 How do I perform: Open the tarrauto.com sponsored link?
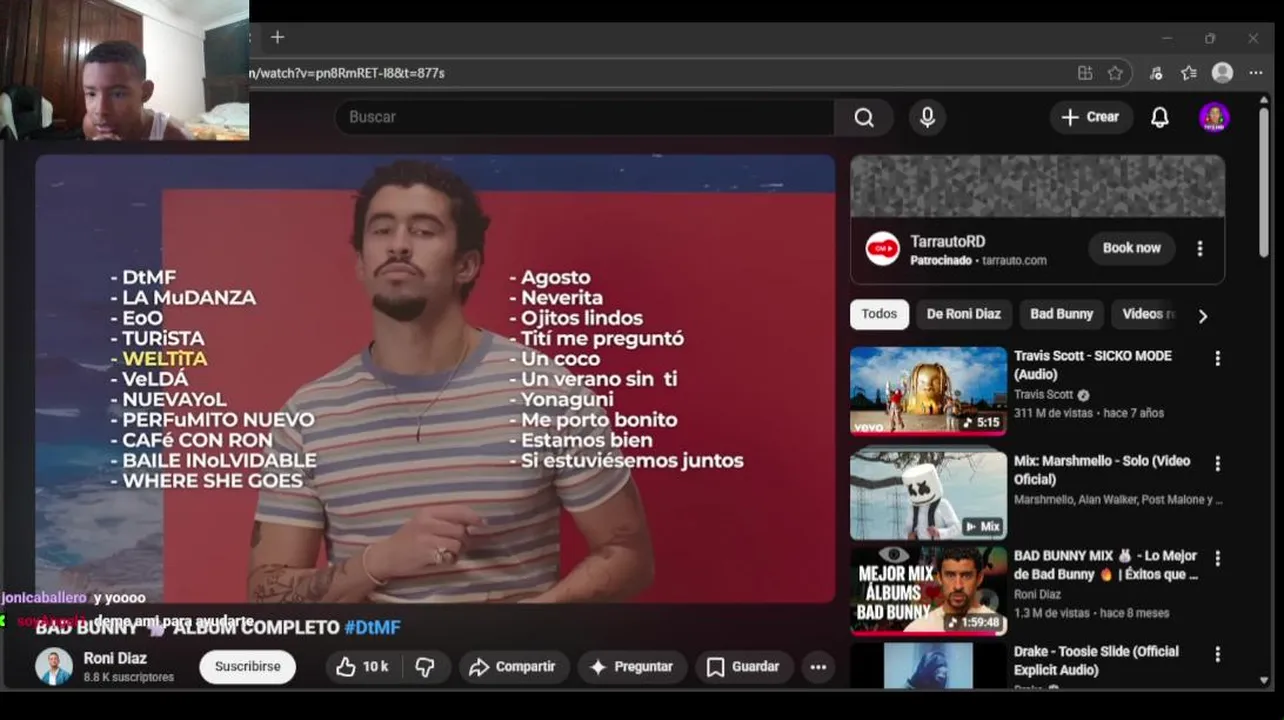click(x=1014, y=261)
